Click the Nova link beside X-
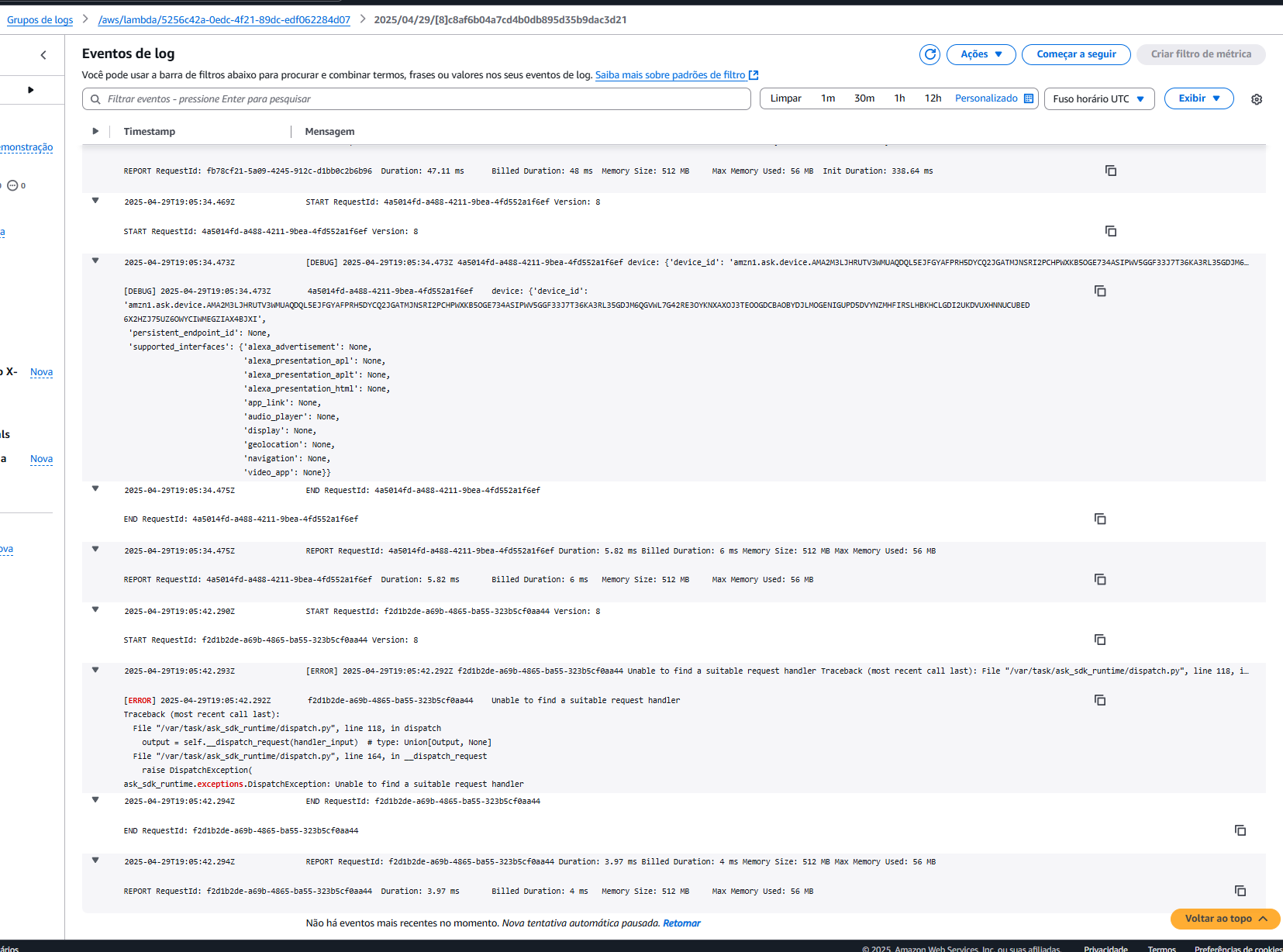This screenshot has width=1283, height=952. click(41, 372)
